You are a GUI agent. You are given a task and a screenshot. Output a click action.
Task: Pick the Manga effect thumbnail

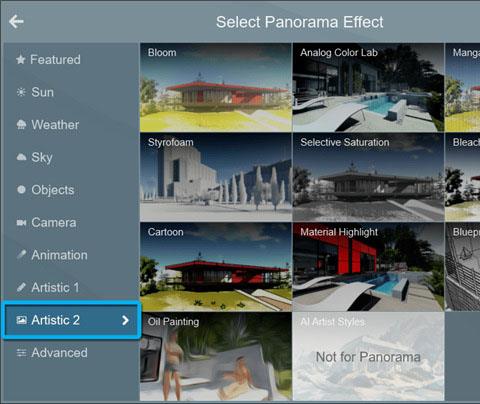click(x=463, y=87)
